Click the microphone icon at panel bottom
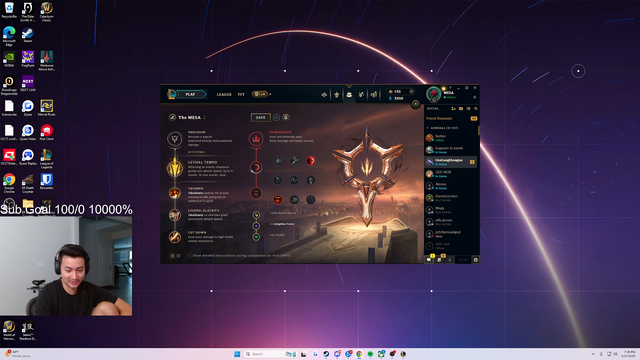640x360 pixels. 449,260
